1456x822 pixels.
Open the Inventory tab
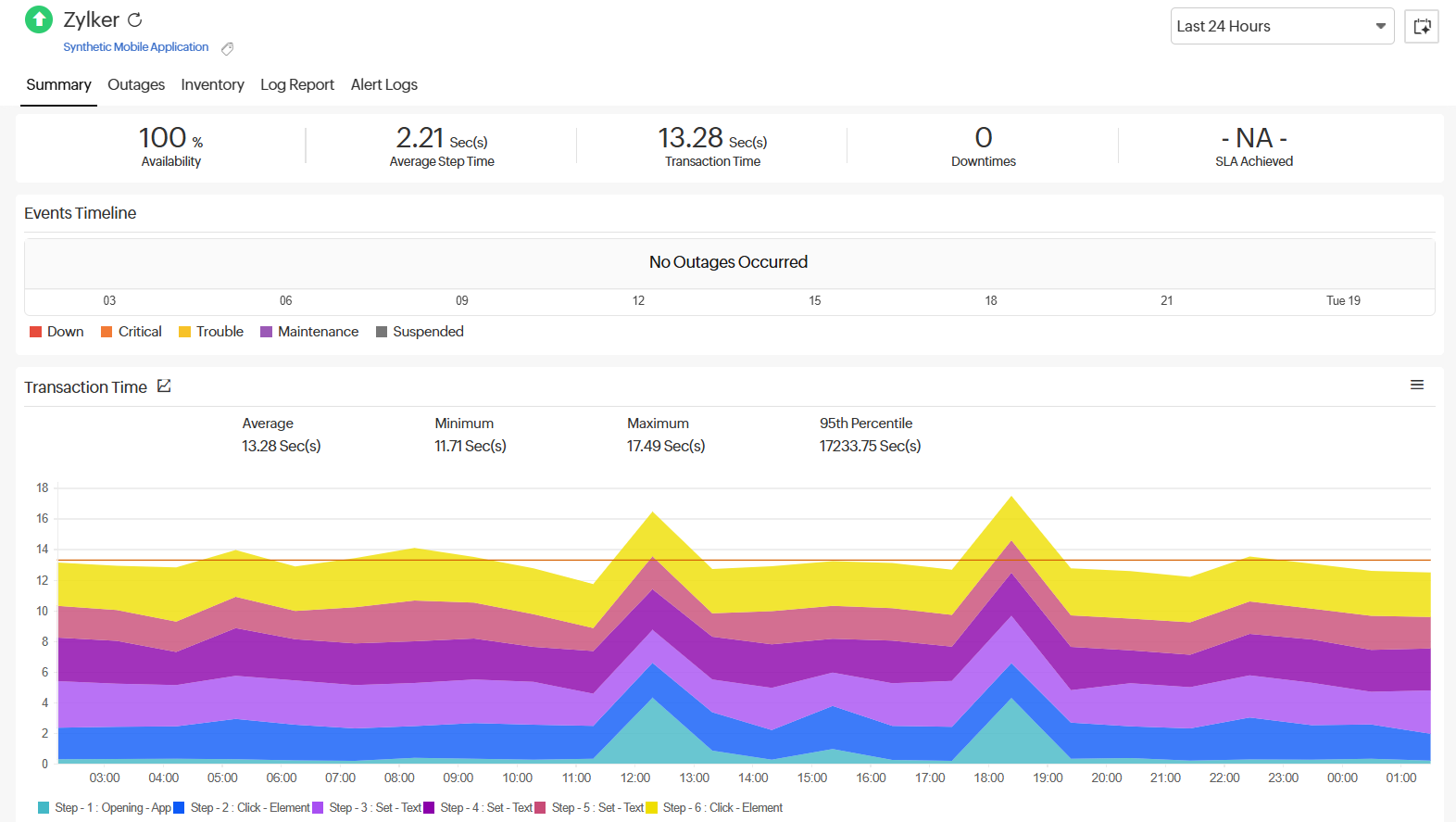click(212, 84)
